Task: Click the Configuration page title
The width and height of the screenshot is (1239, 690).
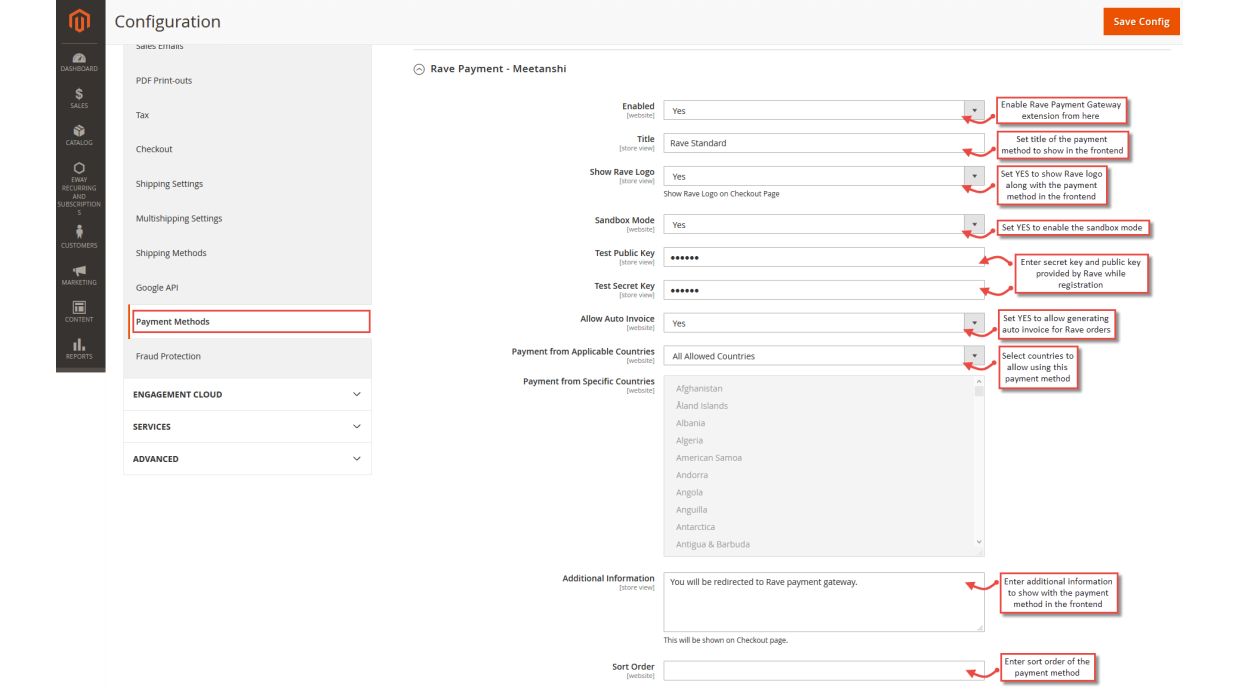Action: [168, 22]
